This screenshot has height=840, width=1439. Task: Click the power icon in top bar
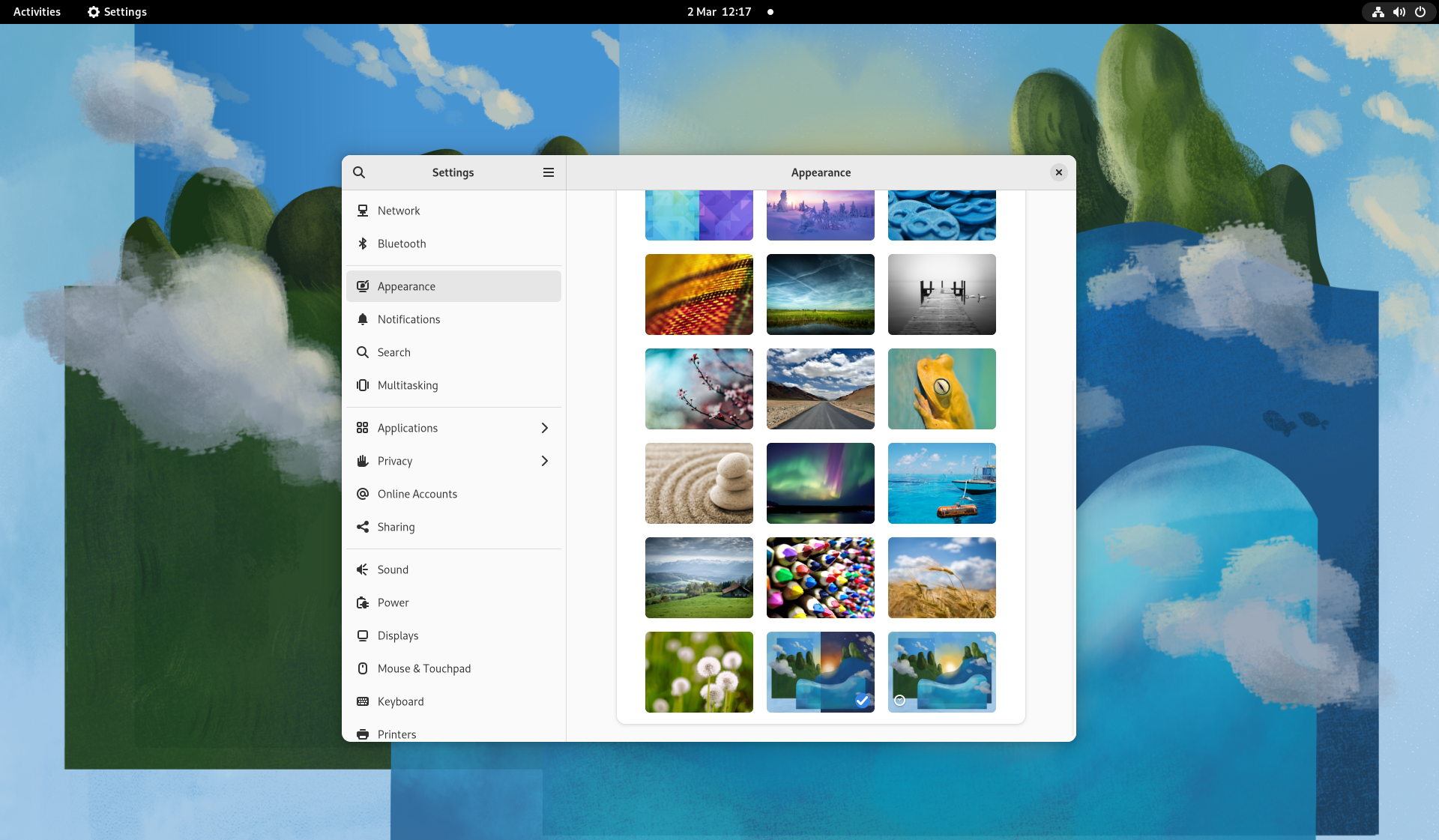click(x=1420, y=12)
